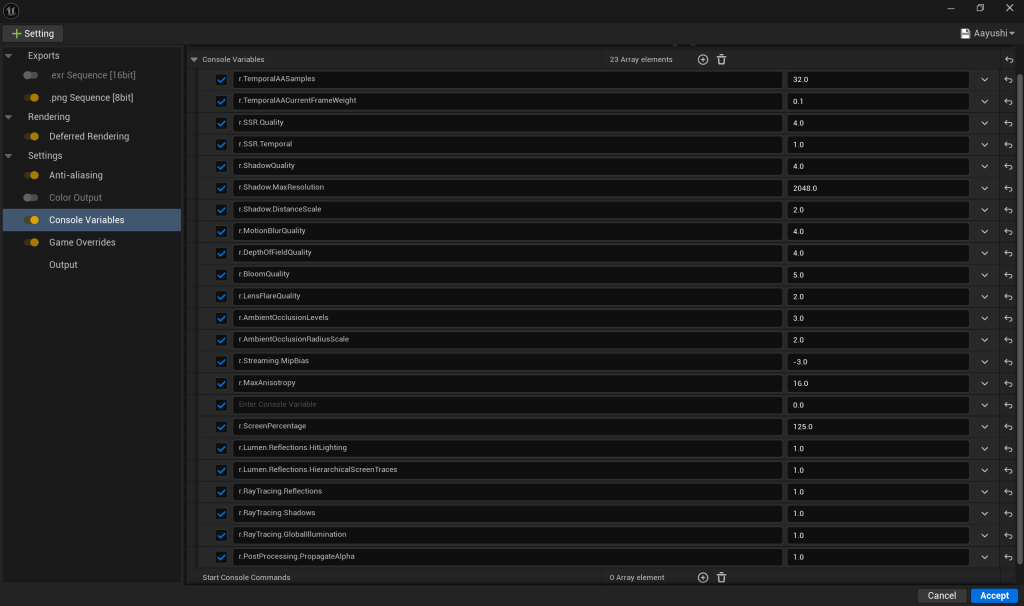Reset r.TemporalAASamples row to default

coord(1007,80)
